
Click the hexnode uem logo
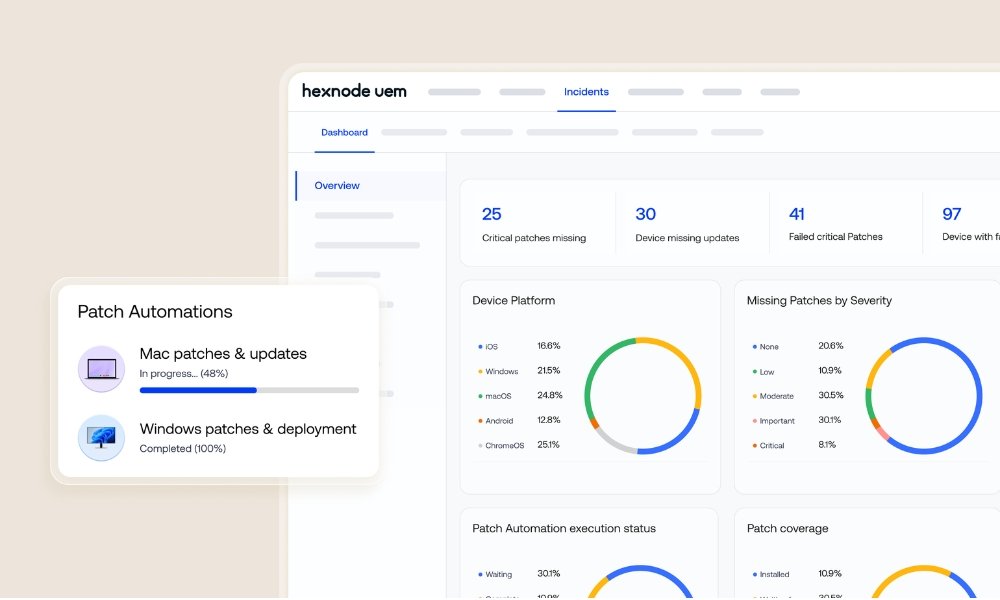354,91
